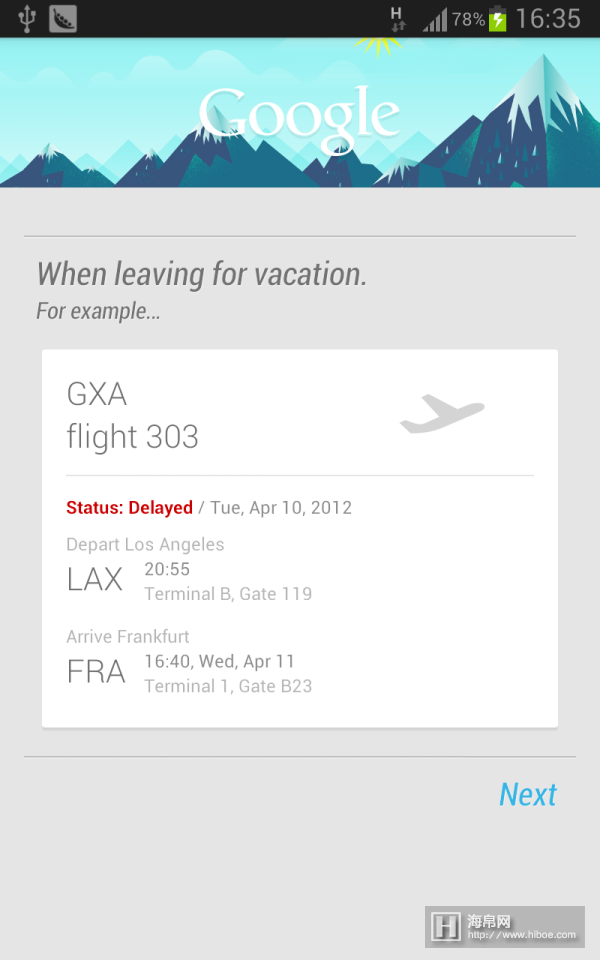Tap the When leaving for vacation heading
The height and width of the screenshot is (960, 600).
coord(201,274)
